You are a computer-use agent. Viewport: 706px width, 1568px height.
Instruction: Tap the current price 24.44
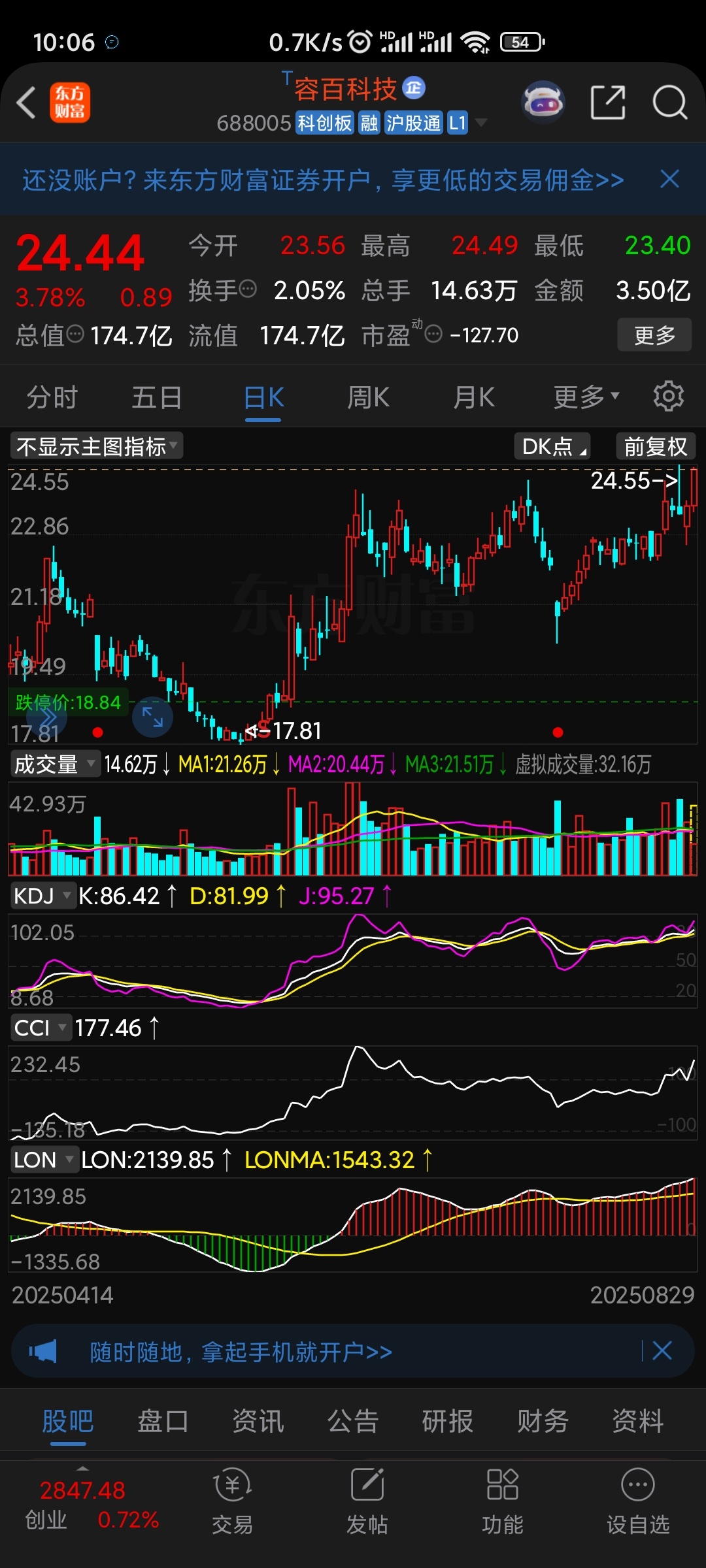click(x=80, y=253)
